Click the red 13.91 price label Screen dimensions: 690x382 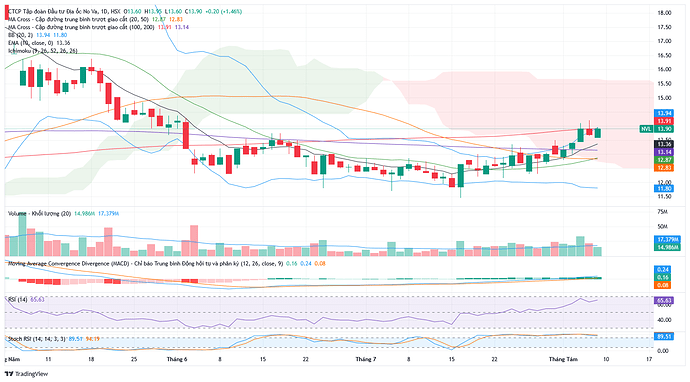click(x=664, y=121)
